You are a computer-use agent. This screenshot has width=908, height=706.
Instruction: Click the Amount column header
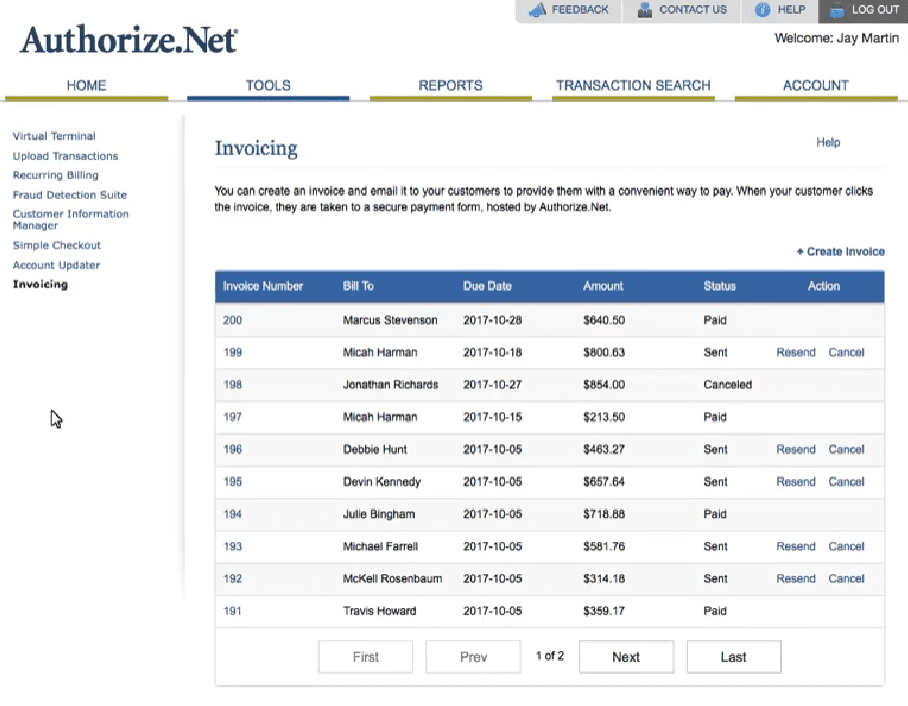[x=603, y=286]
